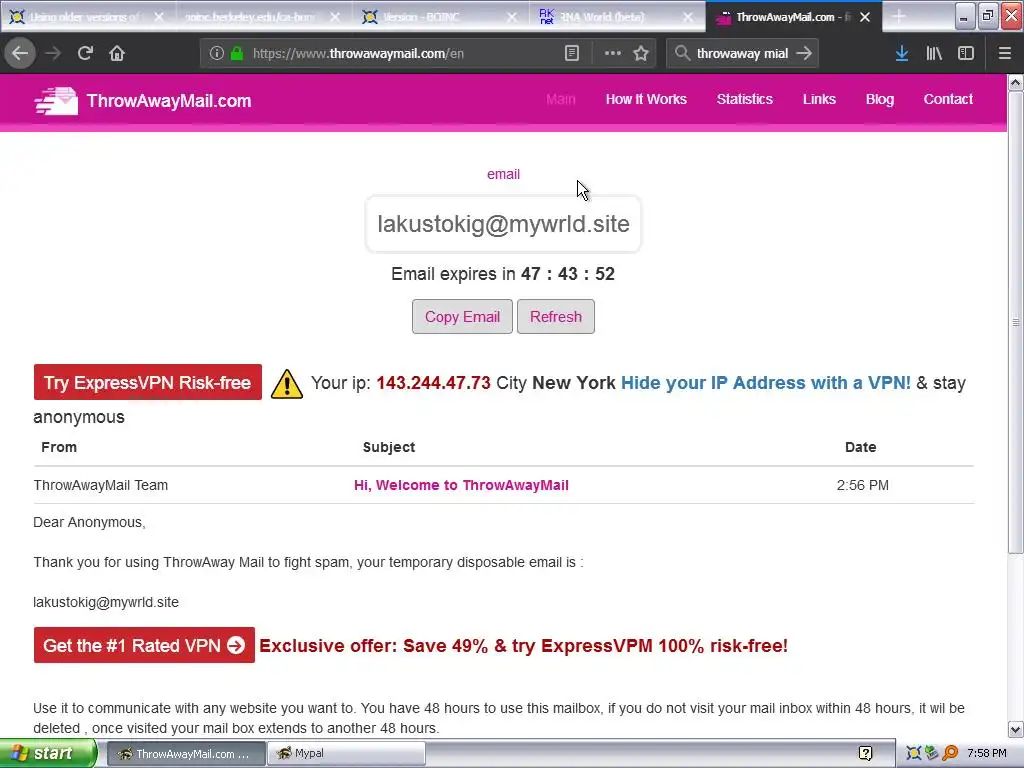Click the orange magnifier tray icon
Viewport: 1024px width, 768px height.
click(950, 754)
